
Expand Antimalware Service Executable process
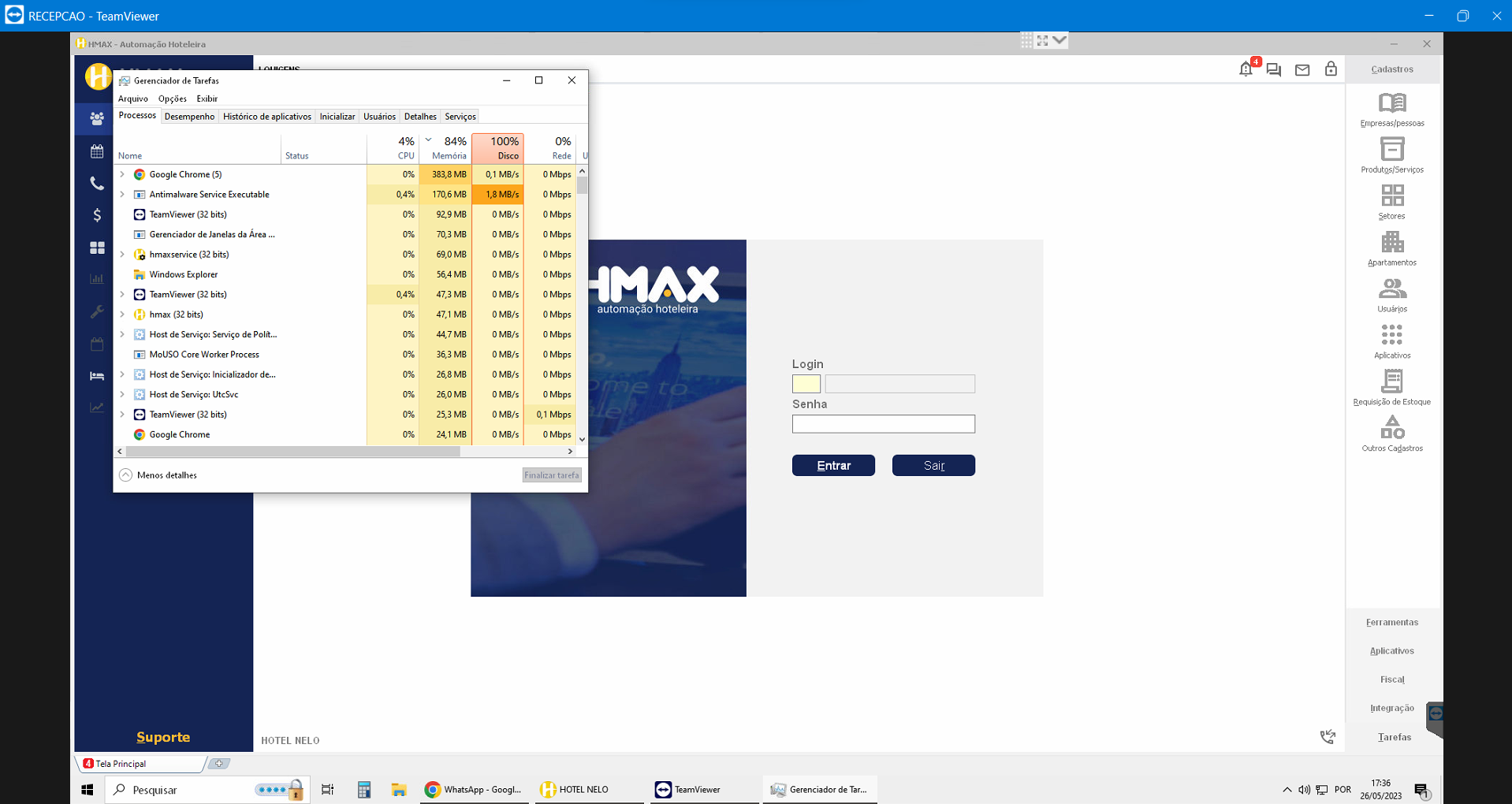pos(122,195)
